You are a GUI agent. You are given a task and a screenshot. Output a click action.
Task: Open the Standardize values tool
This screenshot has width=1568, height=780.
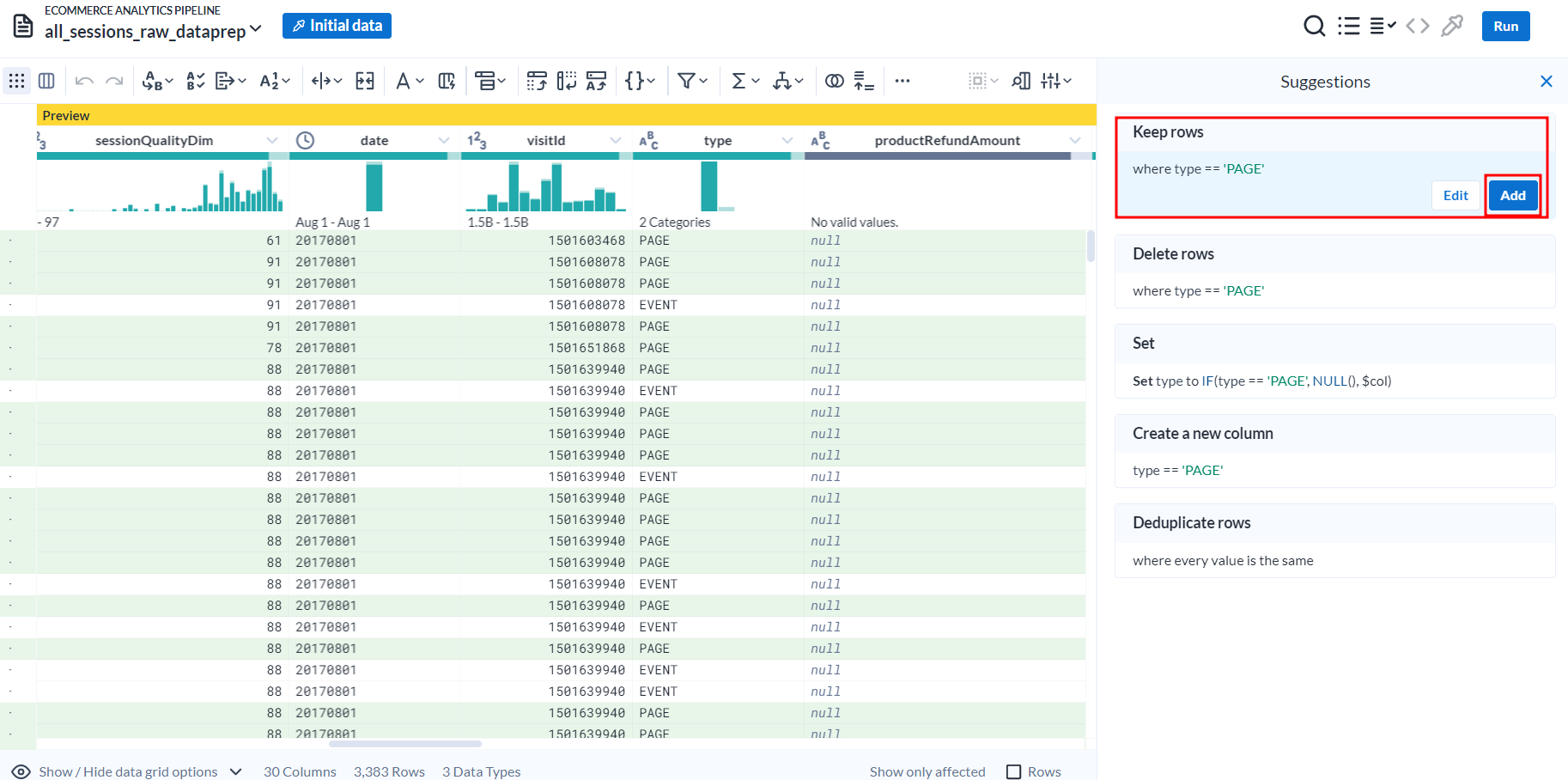coord(196,81)
